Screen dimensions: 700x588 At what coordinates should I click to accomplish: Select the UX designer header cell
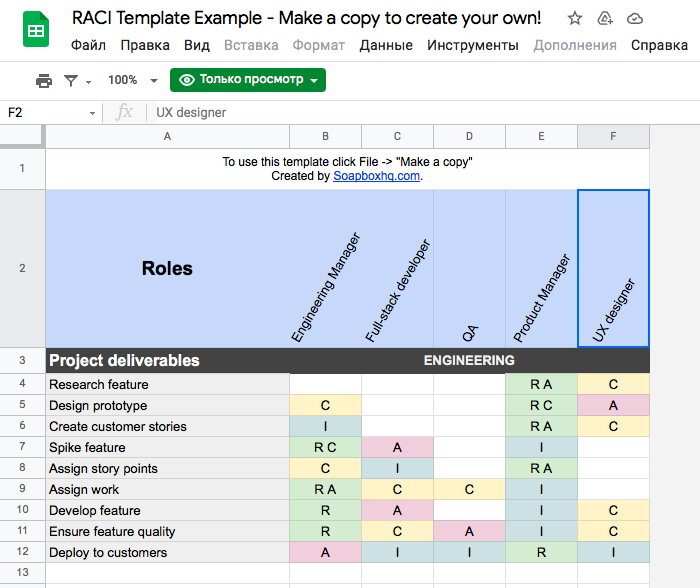[613, 268]
